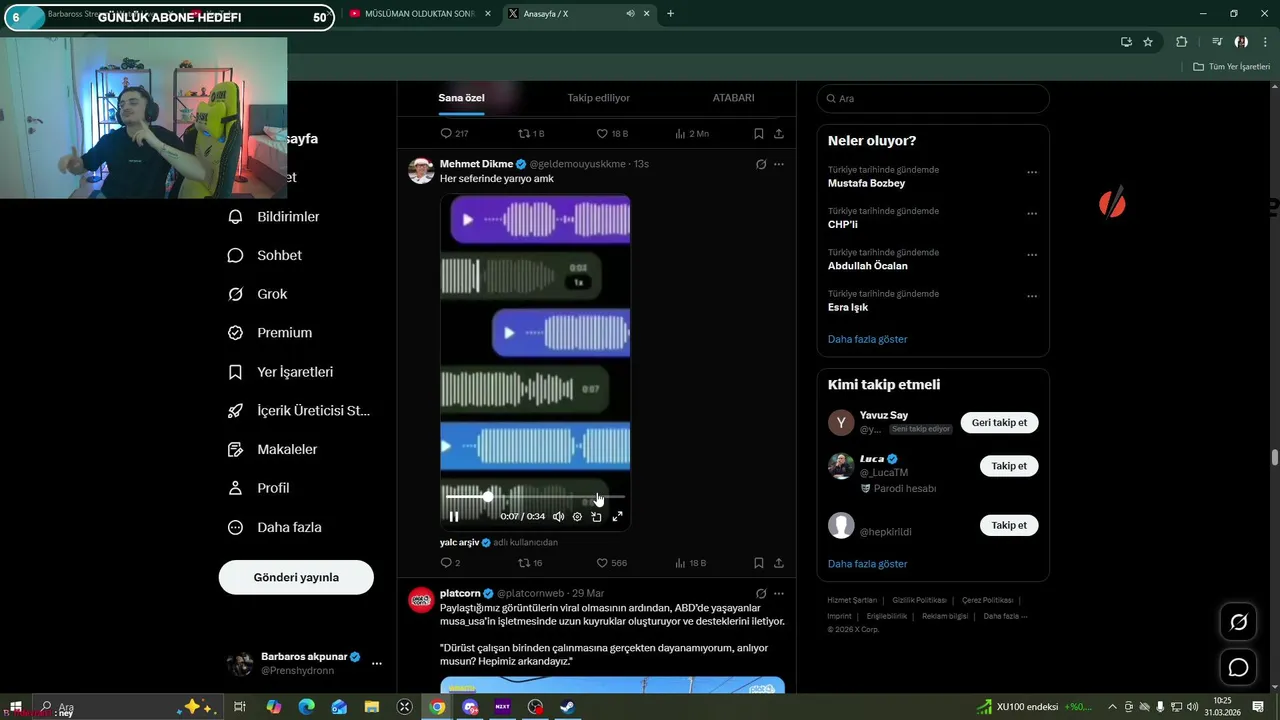This screenshot has width=1280, height=720.
Task: Open account menu beside Barbaros akpunar
Action: coord(377,663)
